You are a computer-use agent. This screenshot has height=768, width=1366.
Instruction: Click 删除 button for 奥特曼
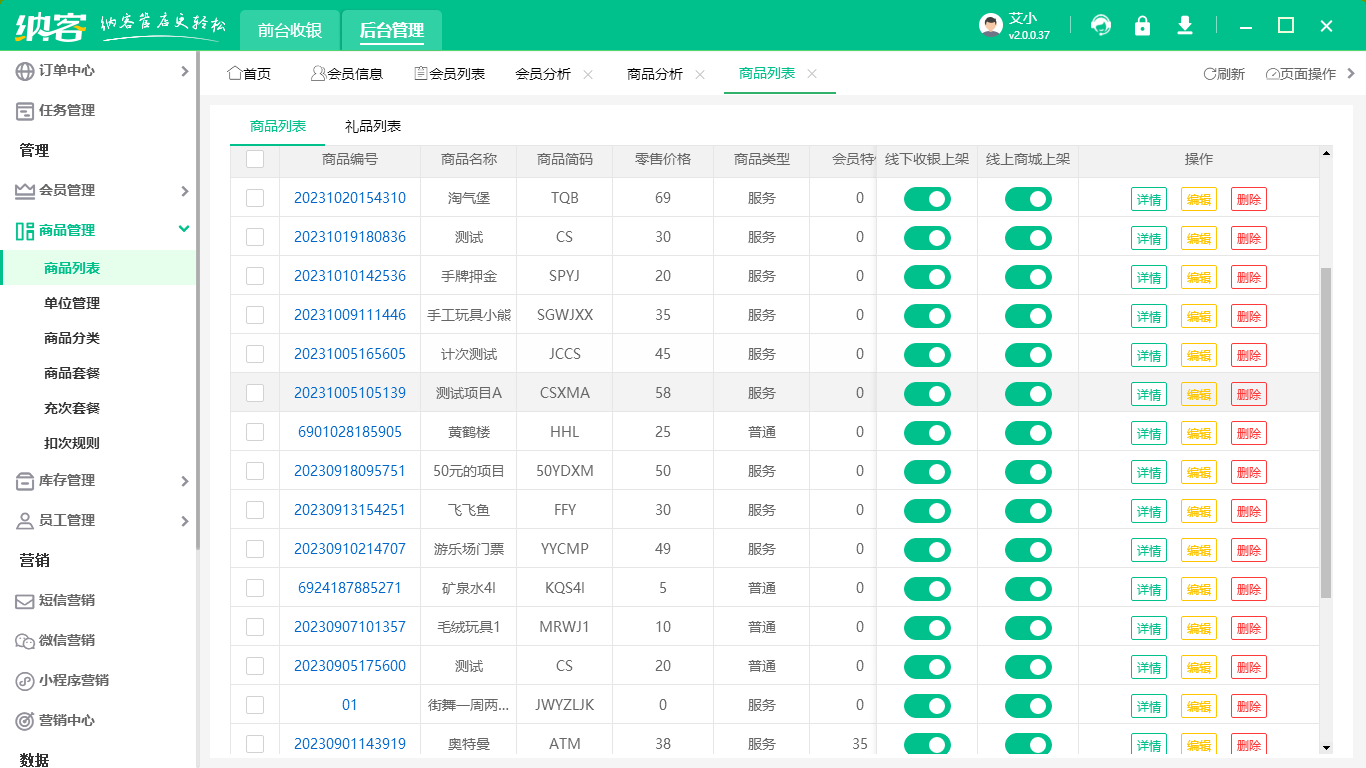pos(1249,745)
